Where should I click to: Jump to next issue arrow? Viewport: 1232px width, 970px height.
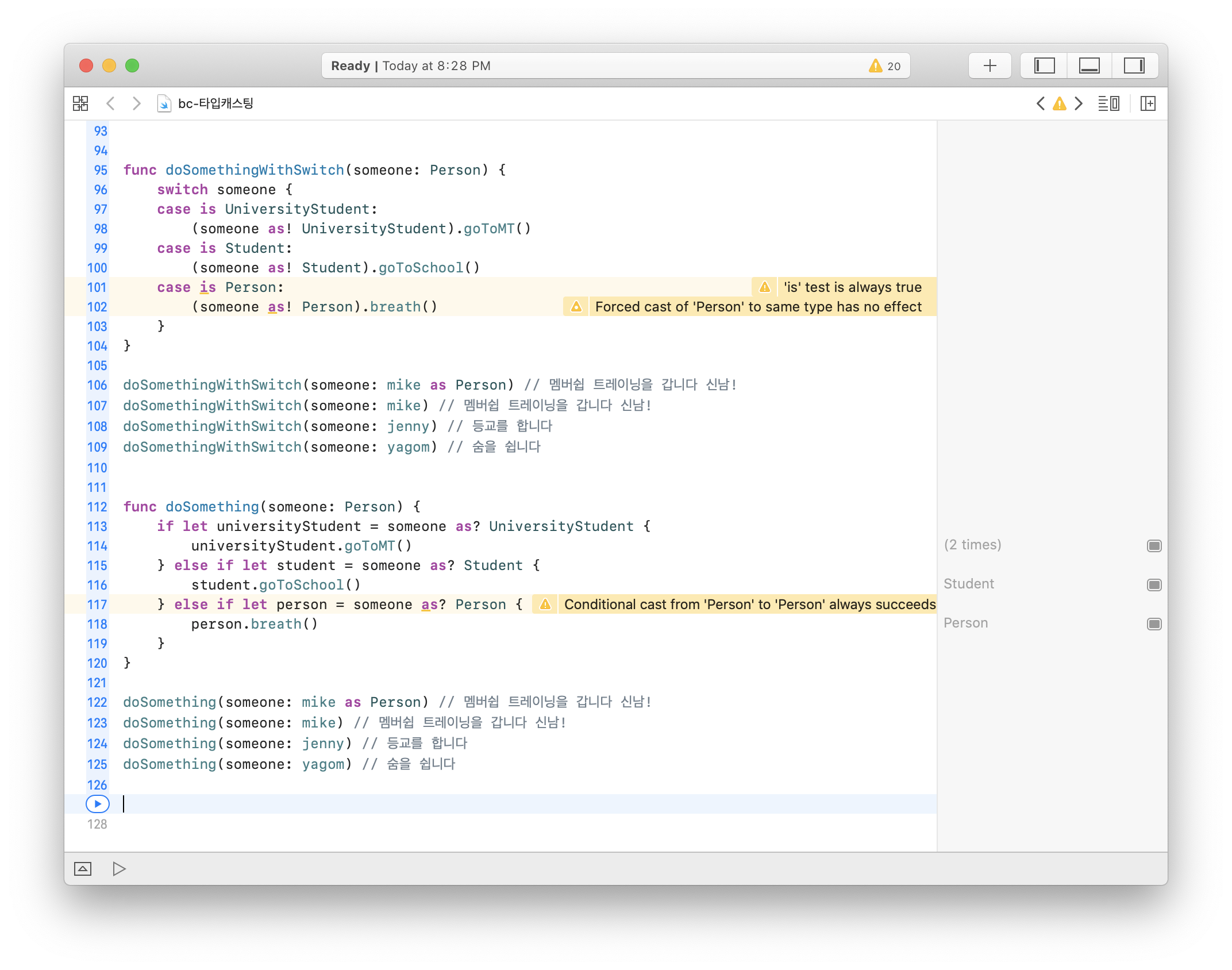[1079, 103]
